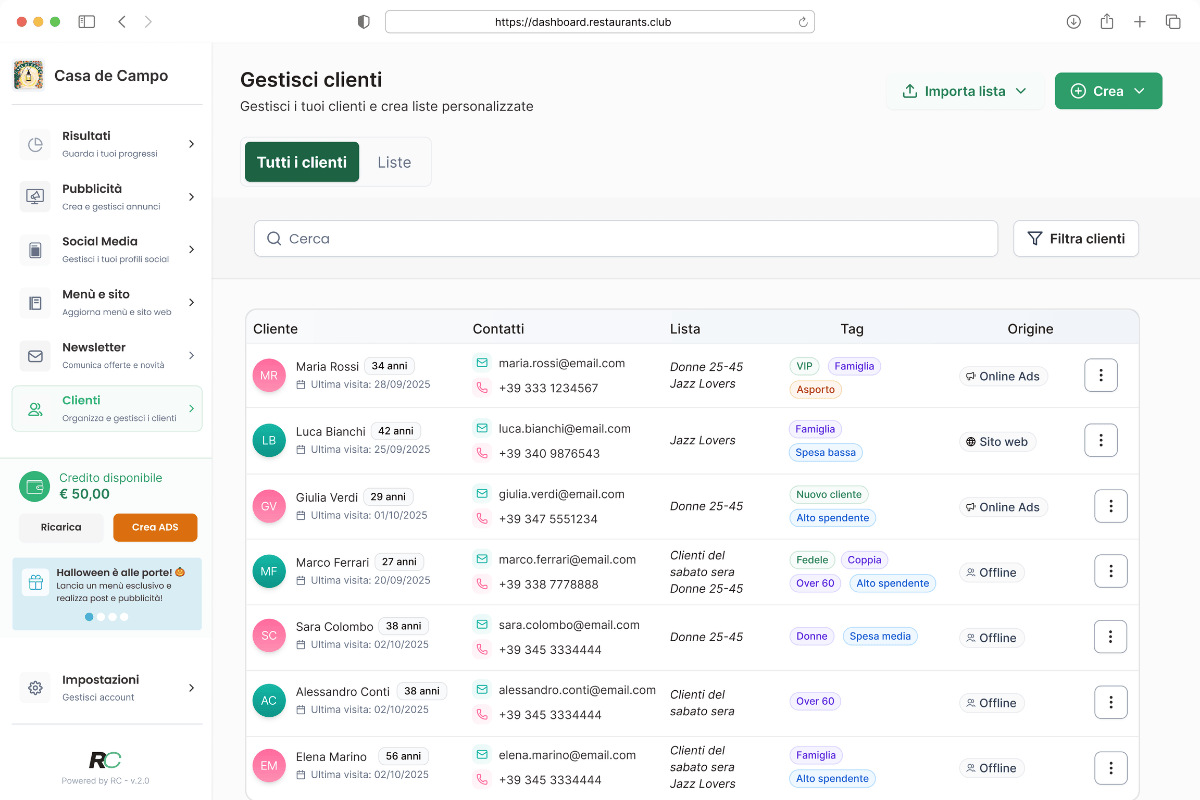Expand the Risultati sidebar section
Viewport: 1200px width, 800px height.
107,144
